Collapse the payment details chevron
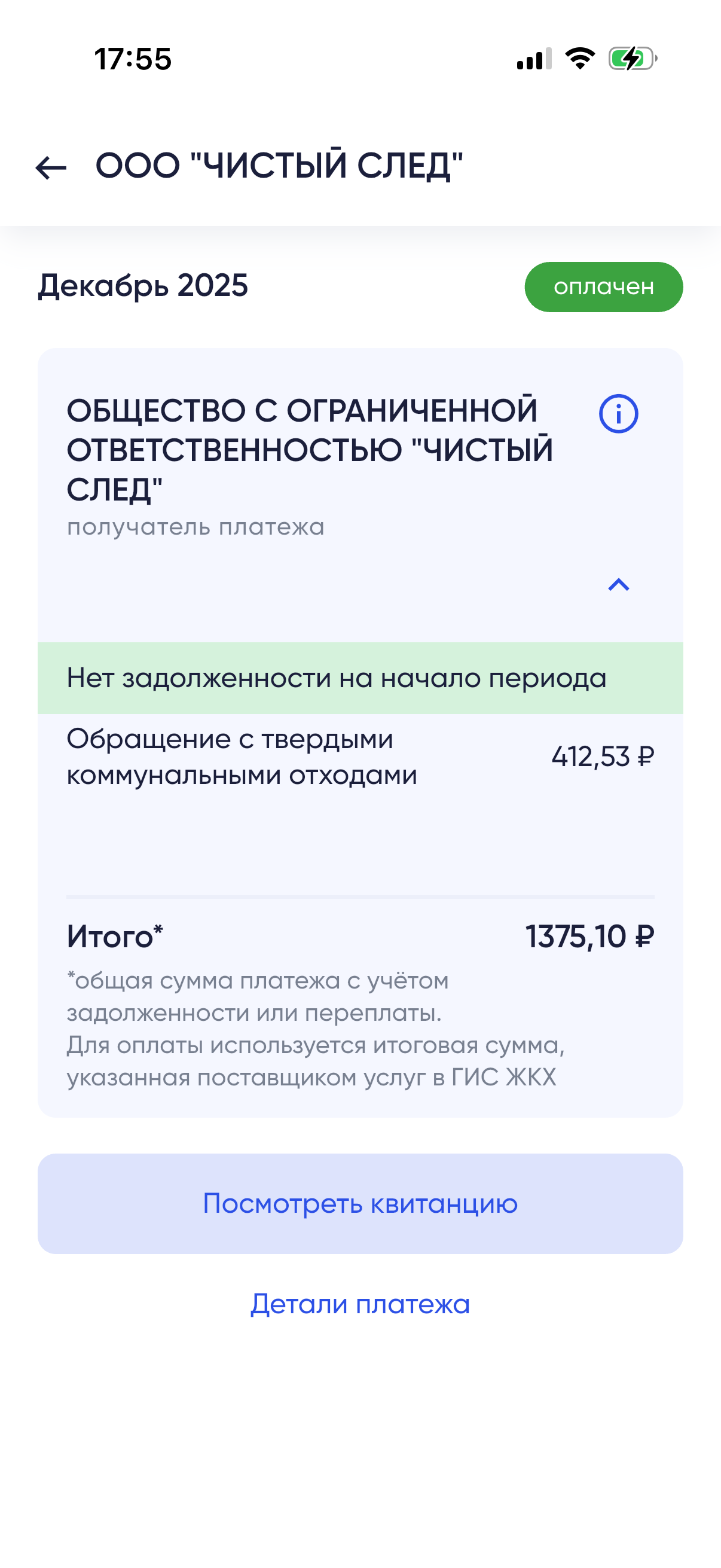This screenshot has height=1568, width=721. click(618, 585)
